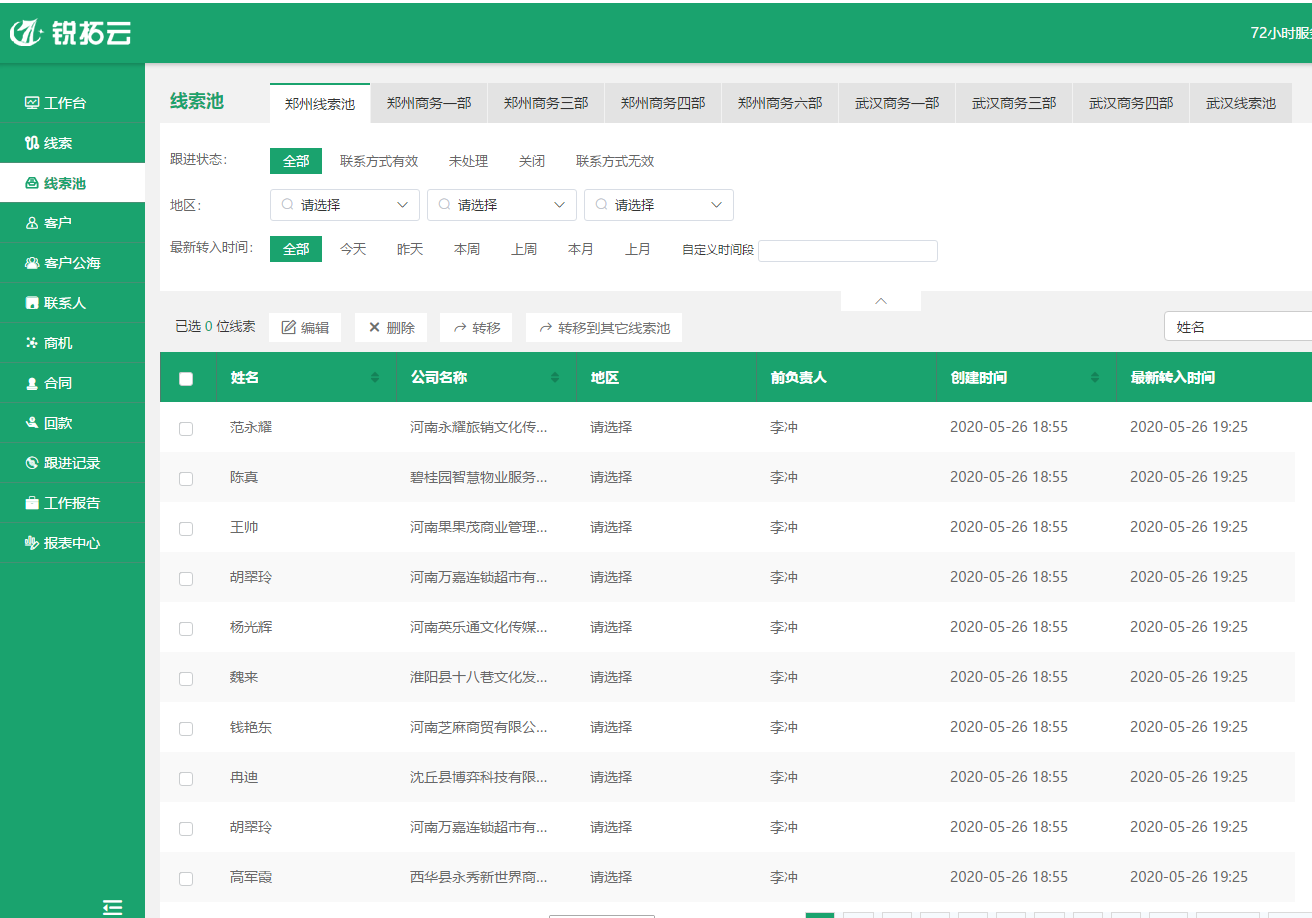Check the row for 范永耀
1312x918 pixels.
[186, 428]
